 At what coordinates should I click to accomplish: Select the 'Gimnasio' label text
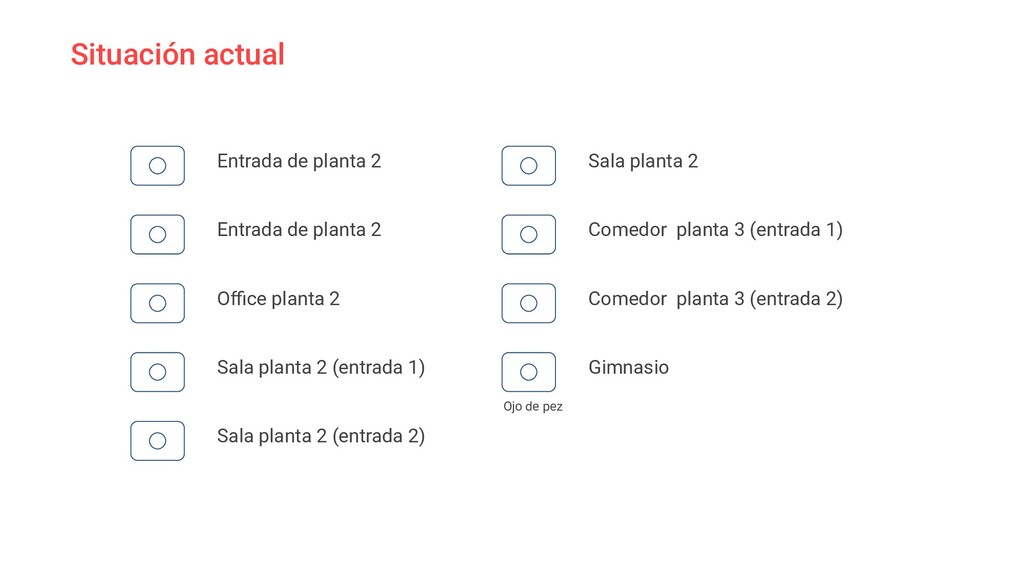point(628,367)
